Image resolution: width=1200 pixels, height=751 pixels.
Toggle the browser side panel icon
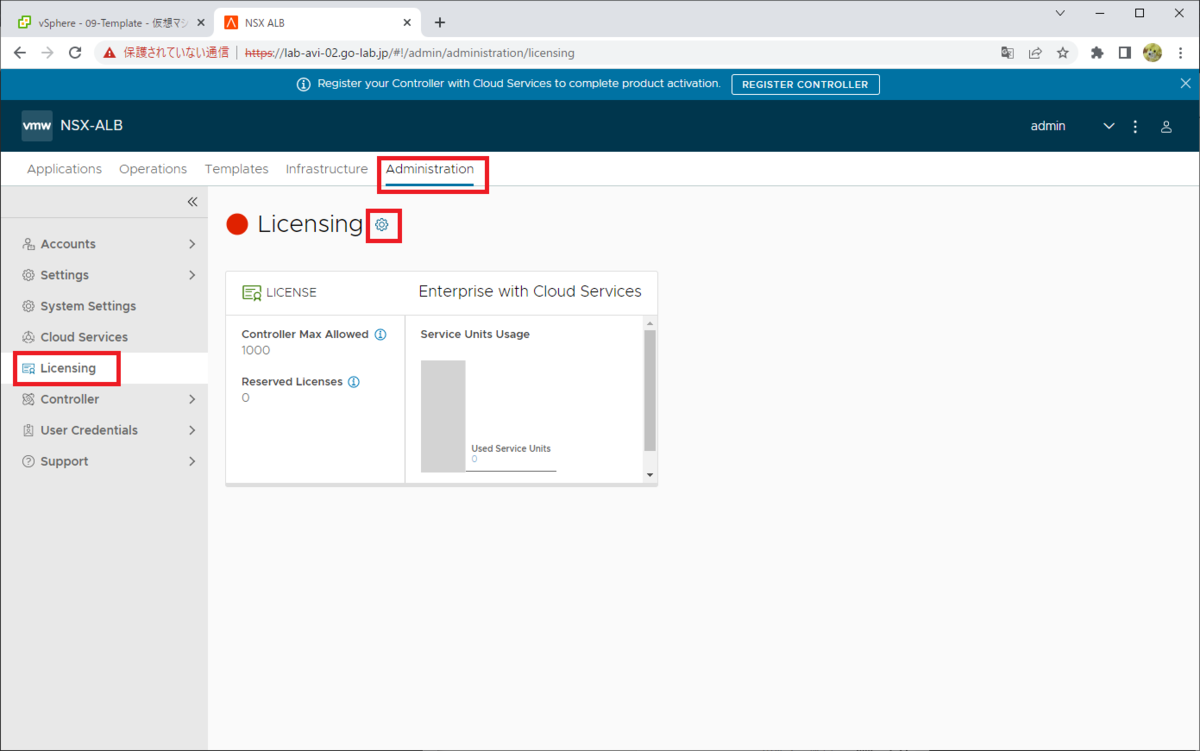coord(1124,53)
